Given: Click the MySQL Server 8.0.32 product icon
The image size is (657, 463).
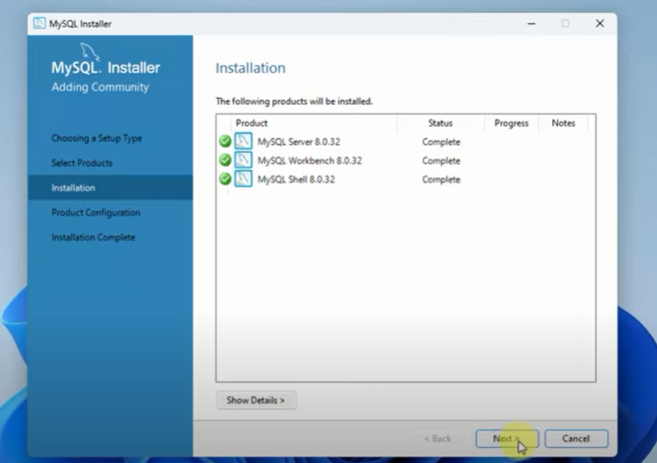Looking at the screenshot, I should click(243, 141).
